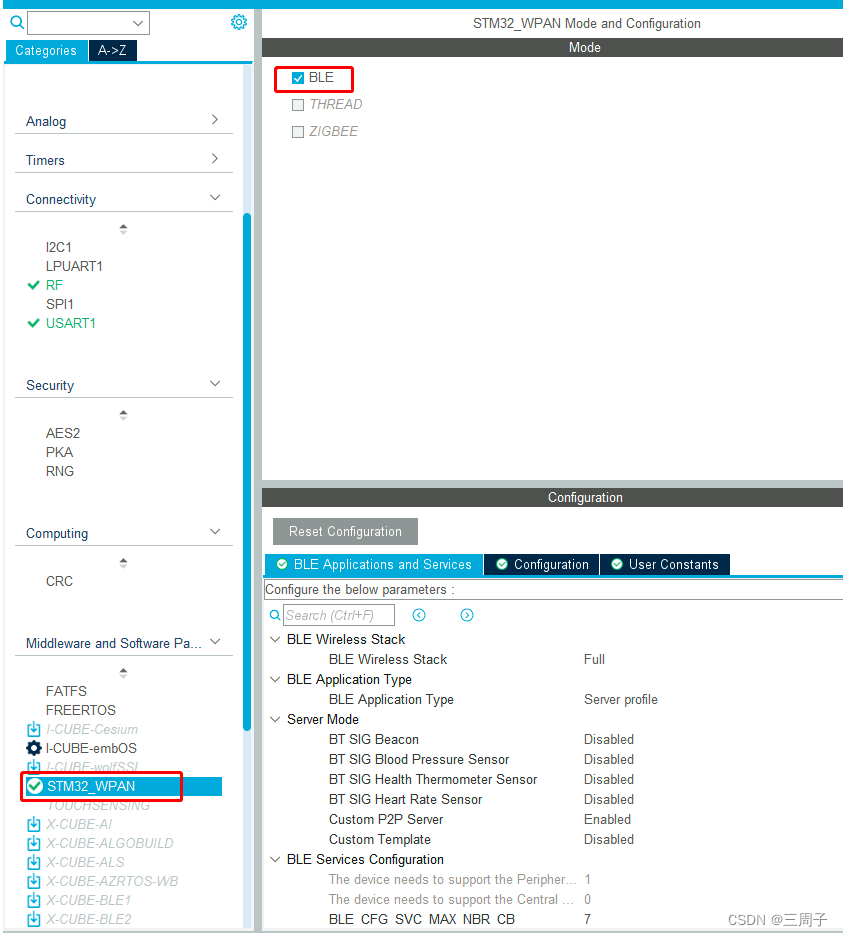Collapse the BLE Application Type group
843x936 pixels.
(x=275, y=679)
